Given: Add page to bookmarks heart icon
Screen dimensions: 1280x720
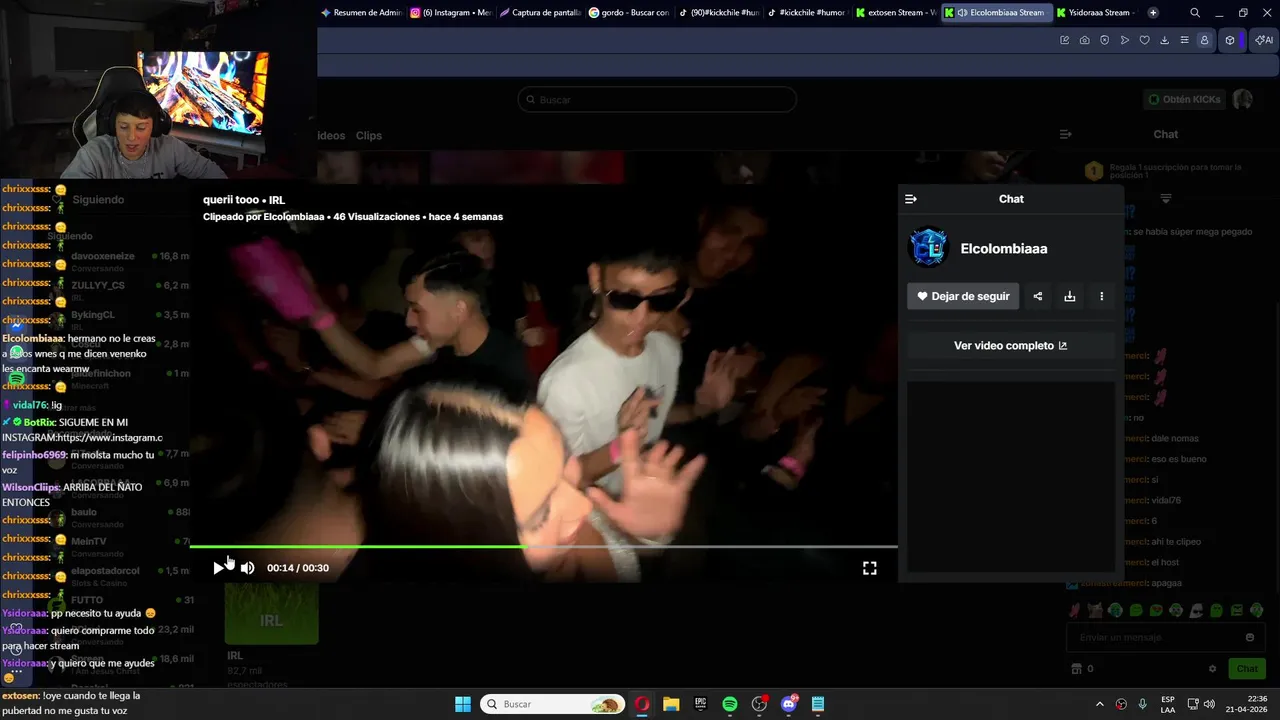Looking at the screenshot, I should click(1144, 40).
